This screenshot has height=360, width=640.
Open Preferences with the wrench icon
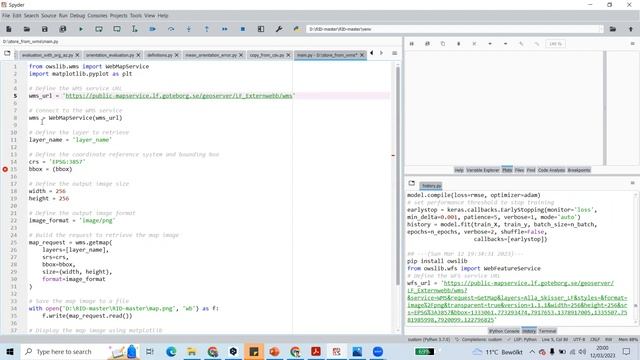click(x=279, y=29)
